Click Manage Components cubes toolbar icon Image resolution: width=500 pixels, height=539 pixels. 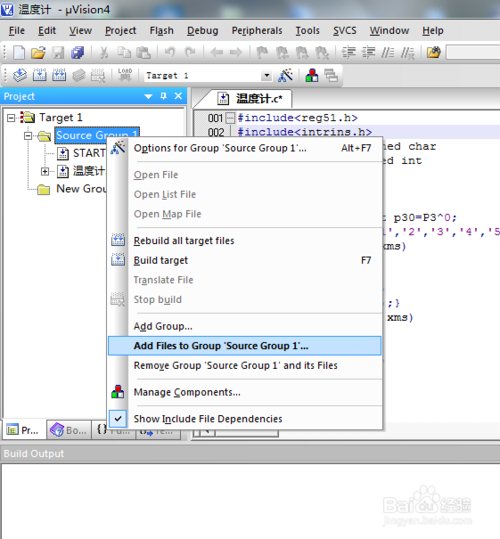(x=312, y=75)
